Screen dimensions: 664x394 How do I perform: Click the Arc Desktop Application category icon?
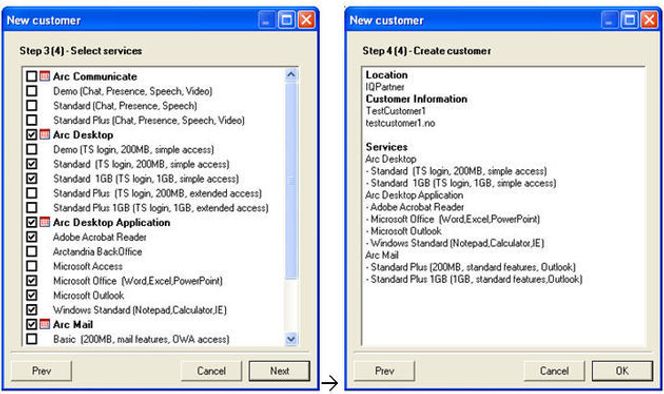pos(44,222)
